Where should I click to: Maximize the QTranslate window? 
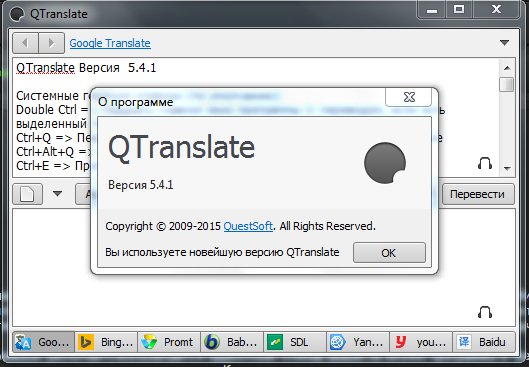(459, 9)
